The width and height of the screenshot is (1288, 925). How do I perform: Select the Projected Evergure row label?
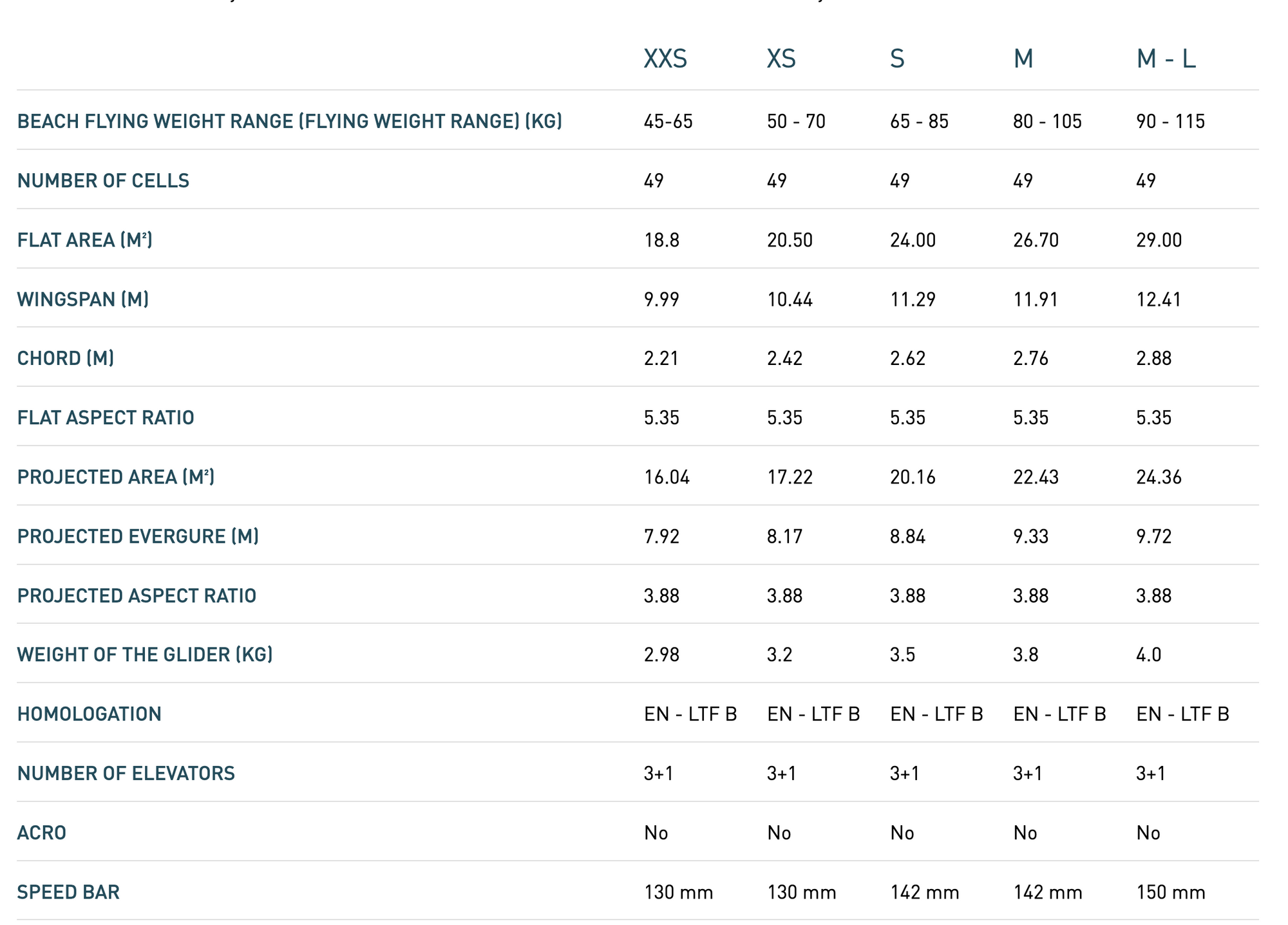[138, 536]
